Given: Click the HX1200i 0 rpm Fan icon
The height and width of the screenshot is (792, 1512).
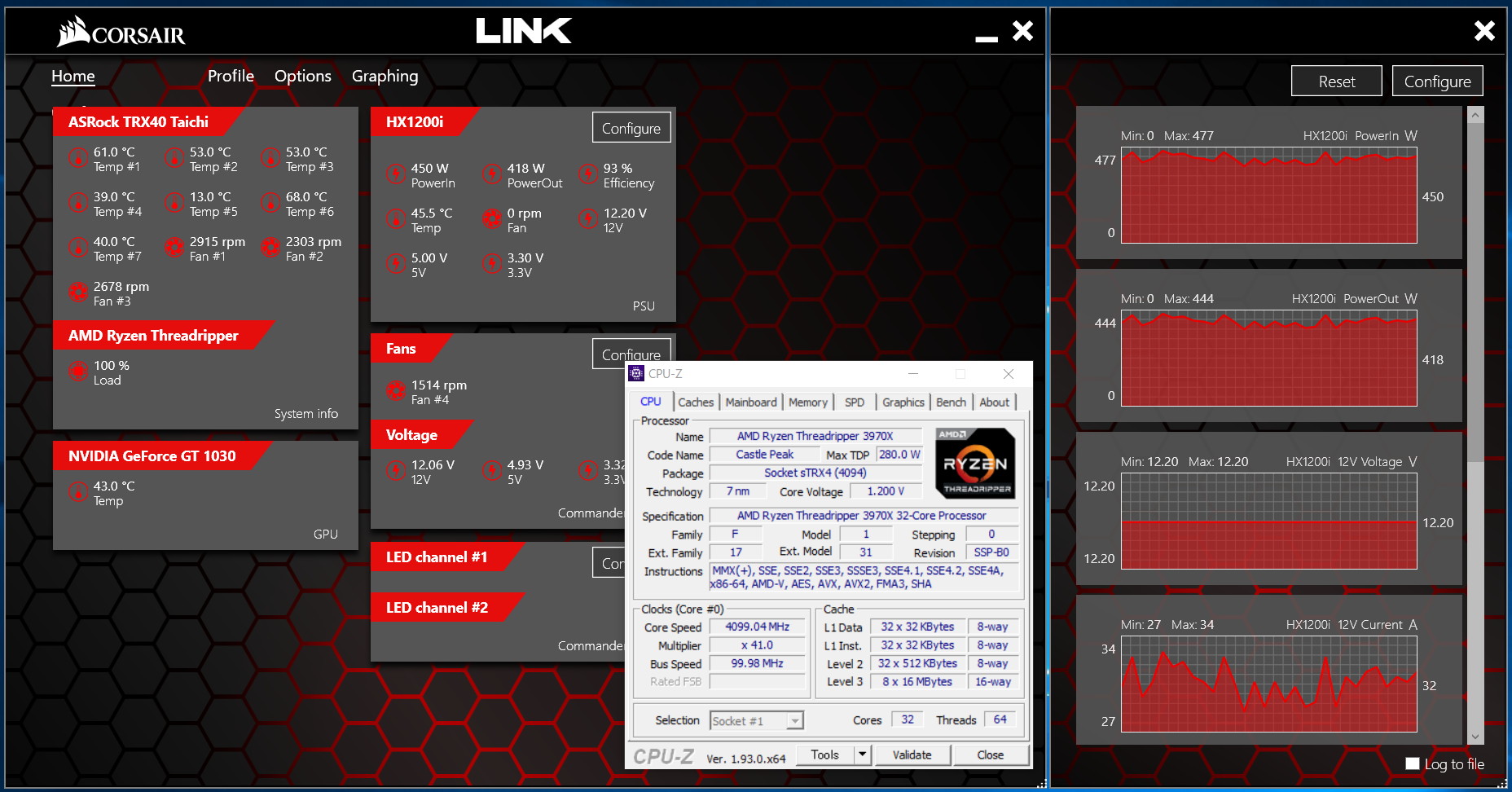Looking at the screenshot, I should coord(492,219).
